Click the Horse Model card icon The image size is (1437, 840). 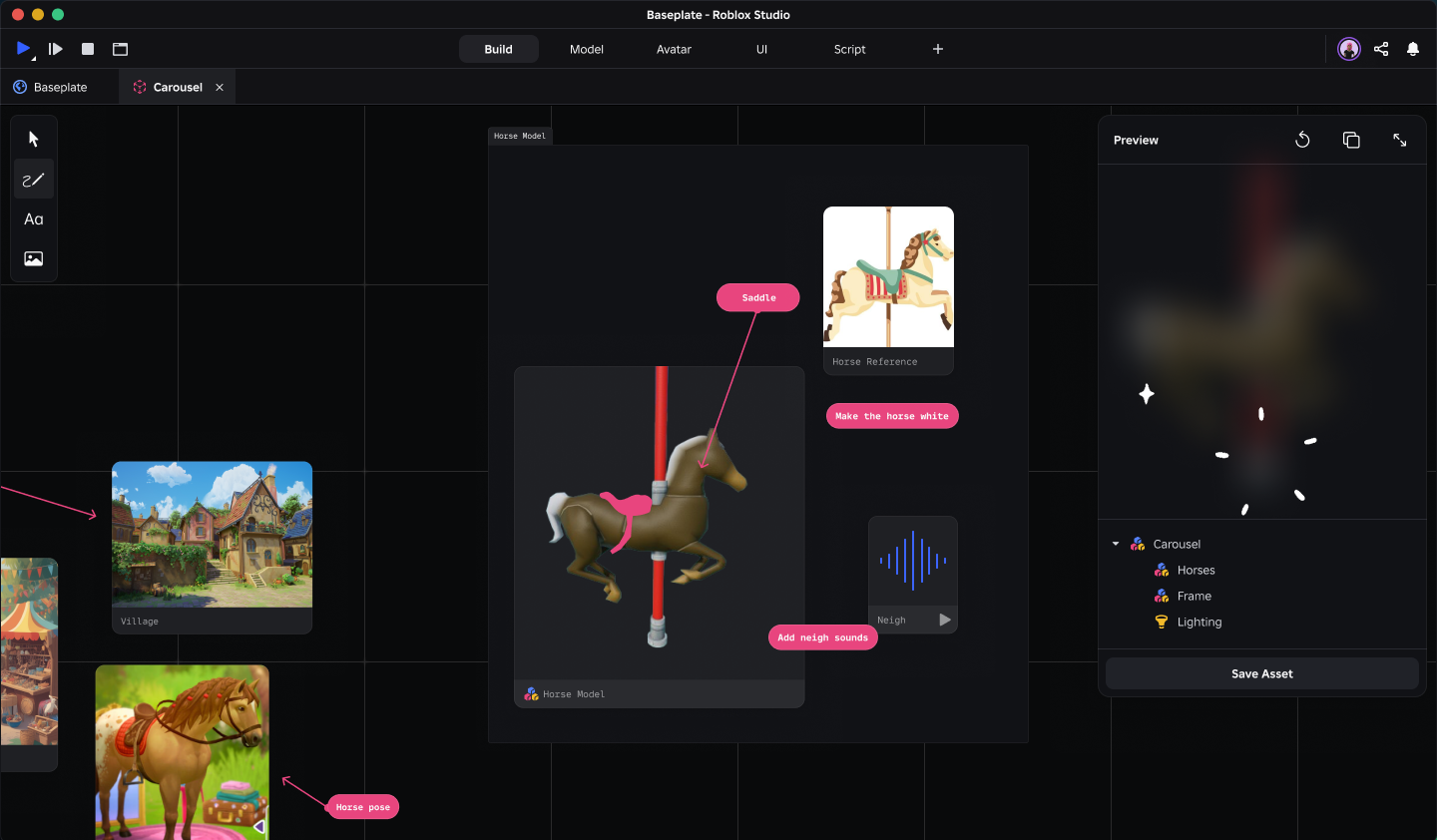(x=531, y=693)
